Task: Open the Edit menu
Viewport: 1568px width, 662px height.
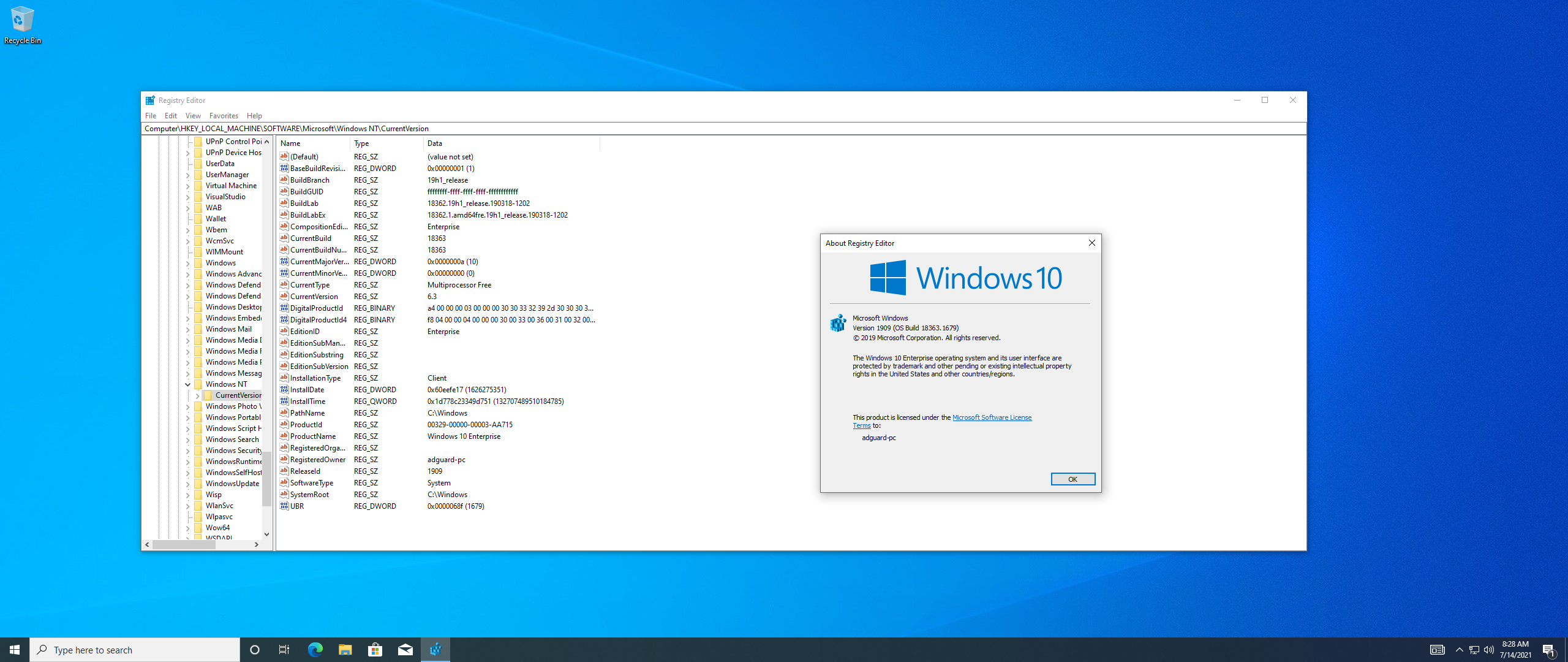Action: tap(171, 115)
